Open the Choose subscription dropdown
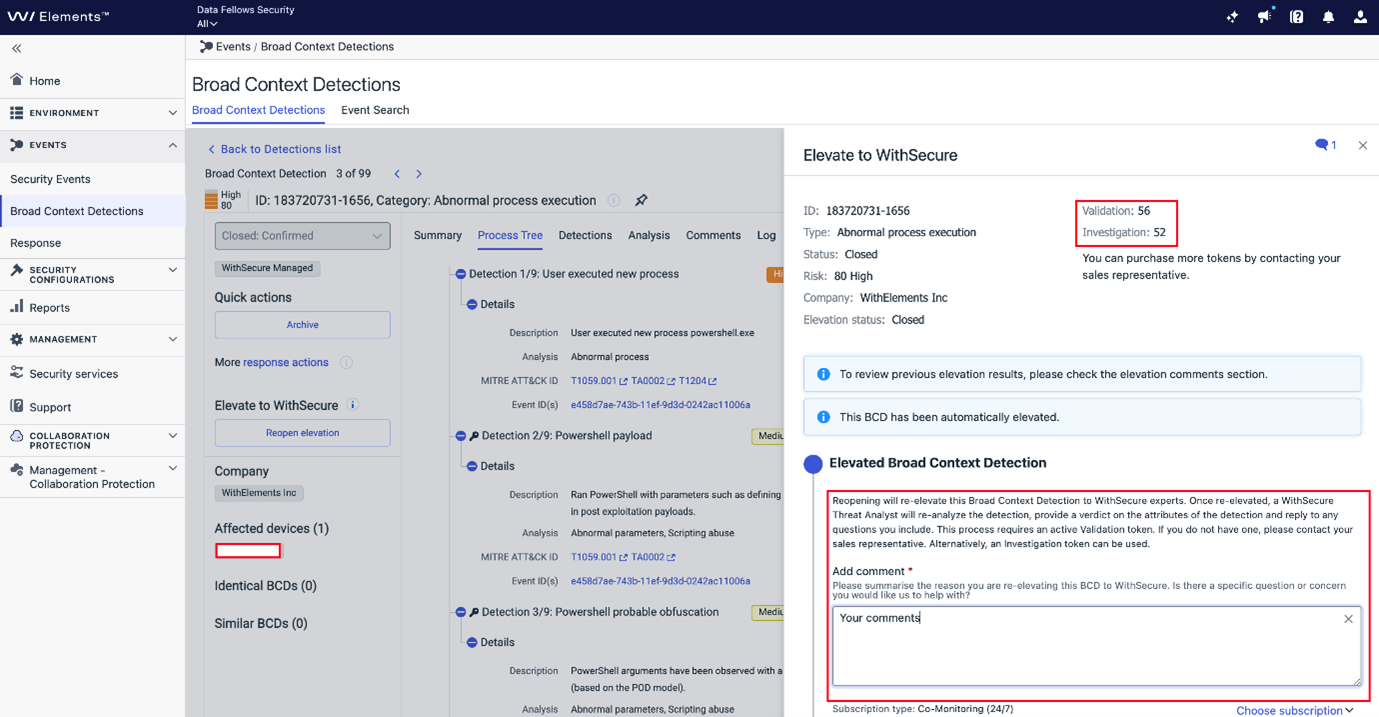Image resolution: width=1379 pixels, height=717 pixels. (1295, 710)
